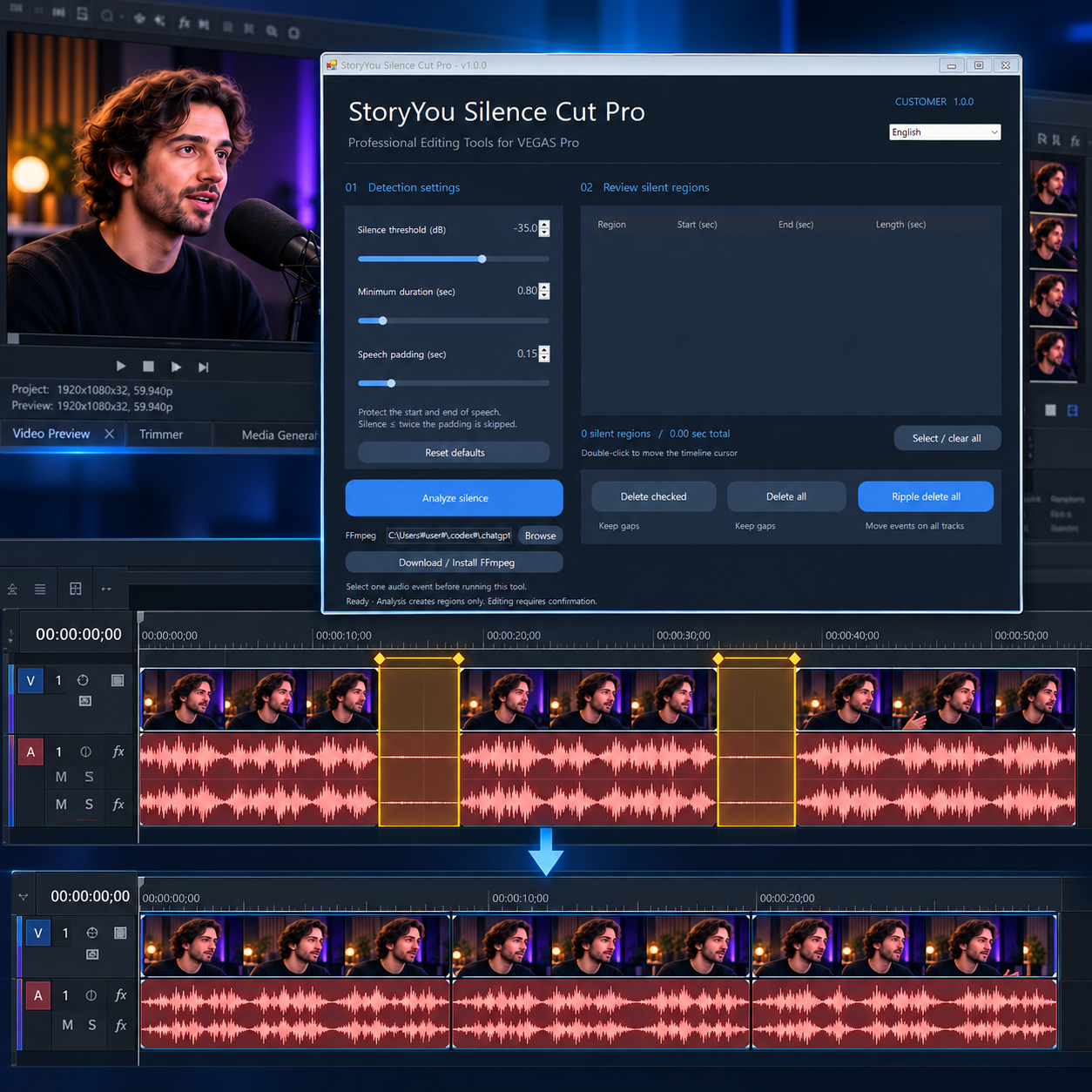Solo (S) in upper audio row with fx

point(89,805)
